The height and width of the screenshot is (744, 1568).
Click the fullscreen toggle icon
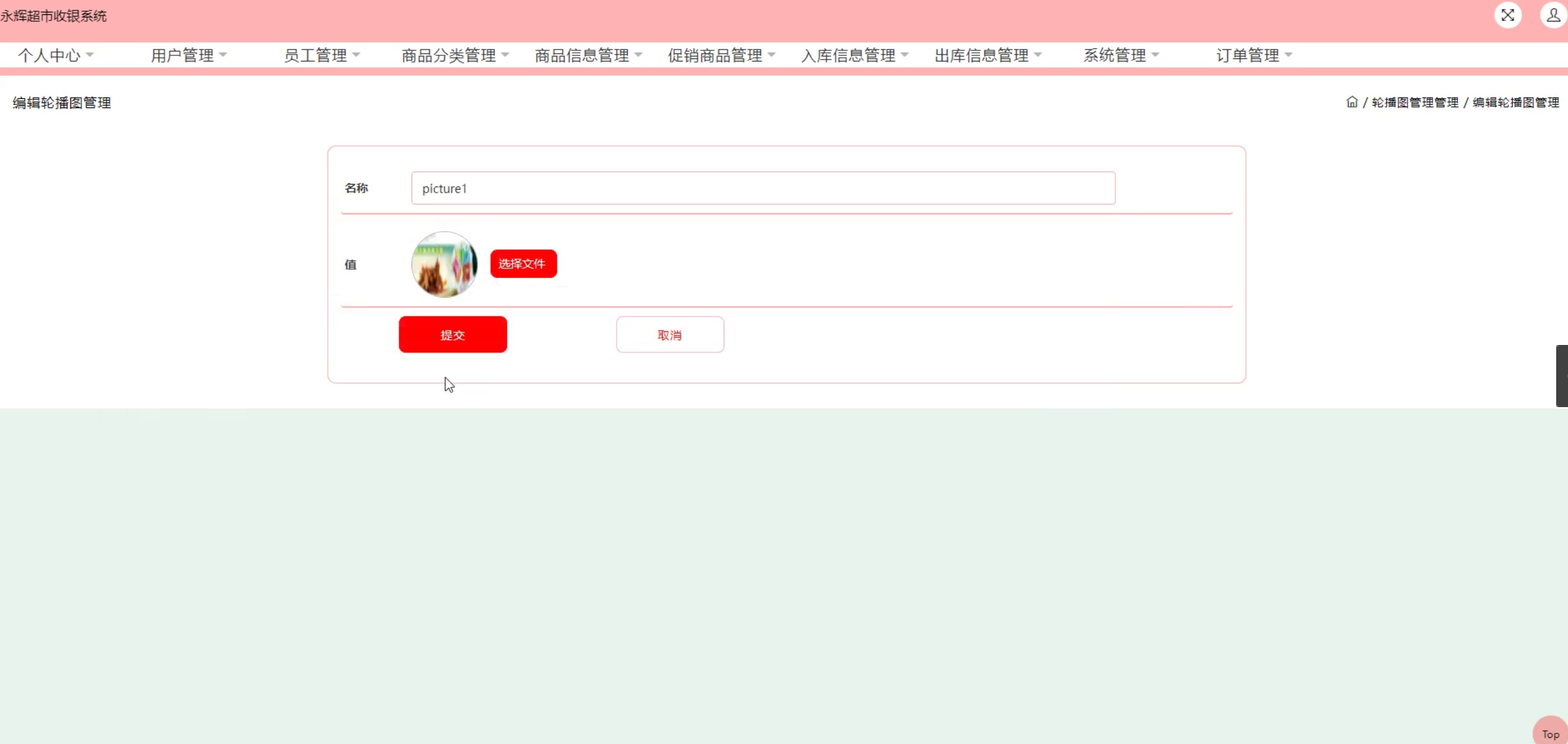pos(1507,16)
